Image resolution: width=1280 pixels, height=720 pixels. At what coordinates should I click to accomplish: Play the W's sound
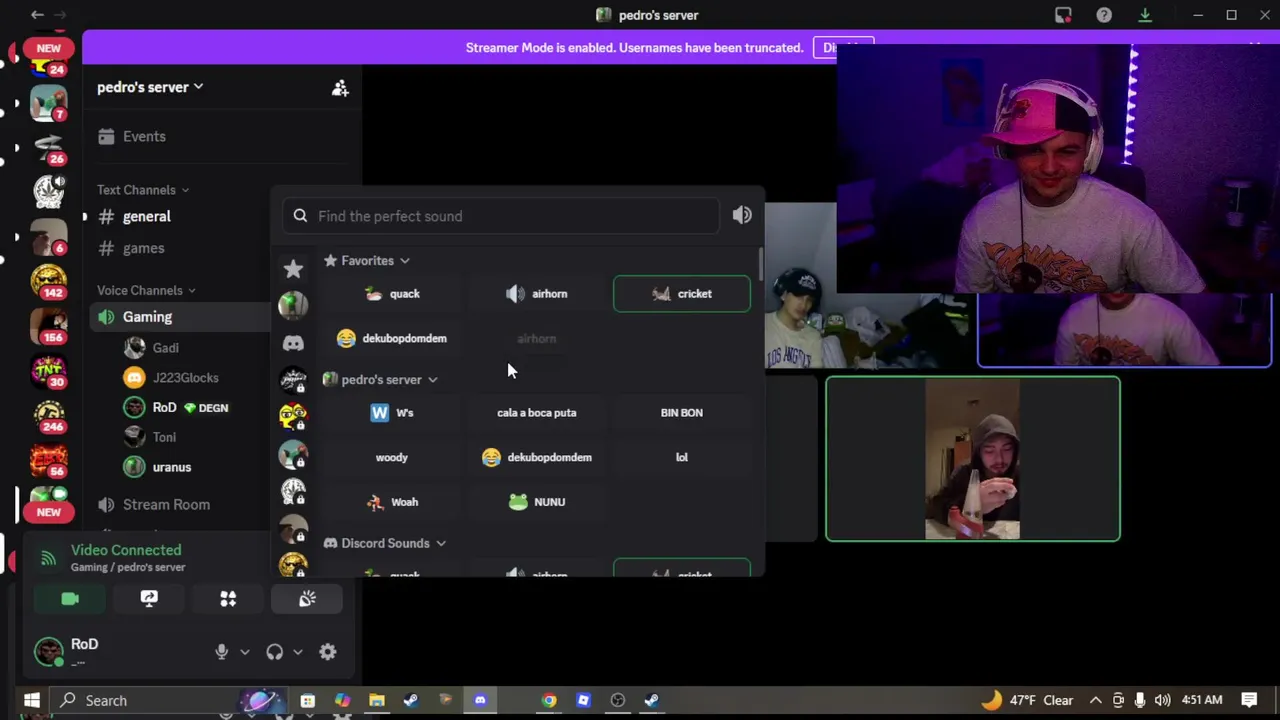pos(391,413)
